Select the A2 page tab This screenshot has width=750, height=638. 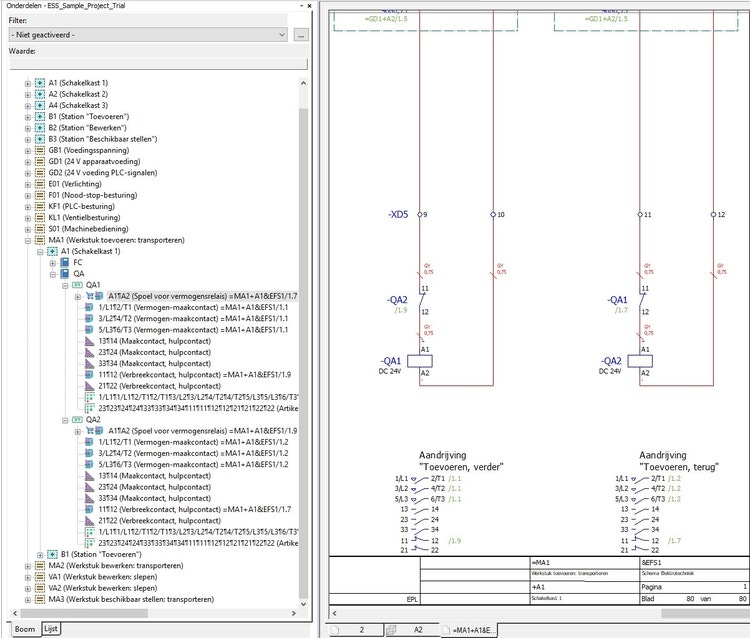420,630
